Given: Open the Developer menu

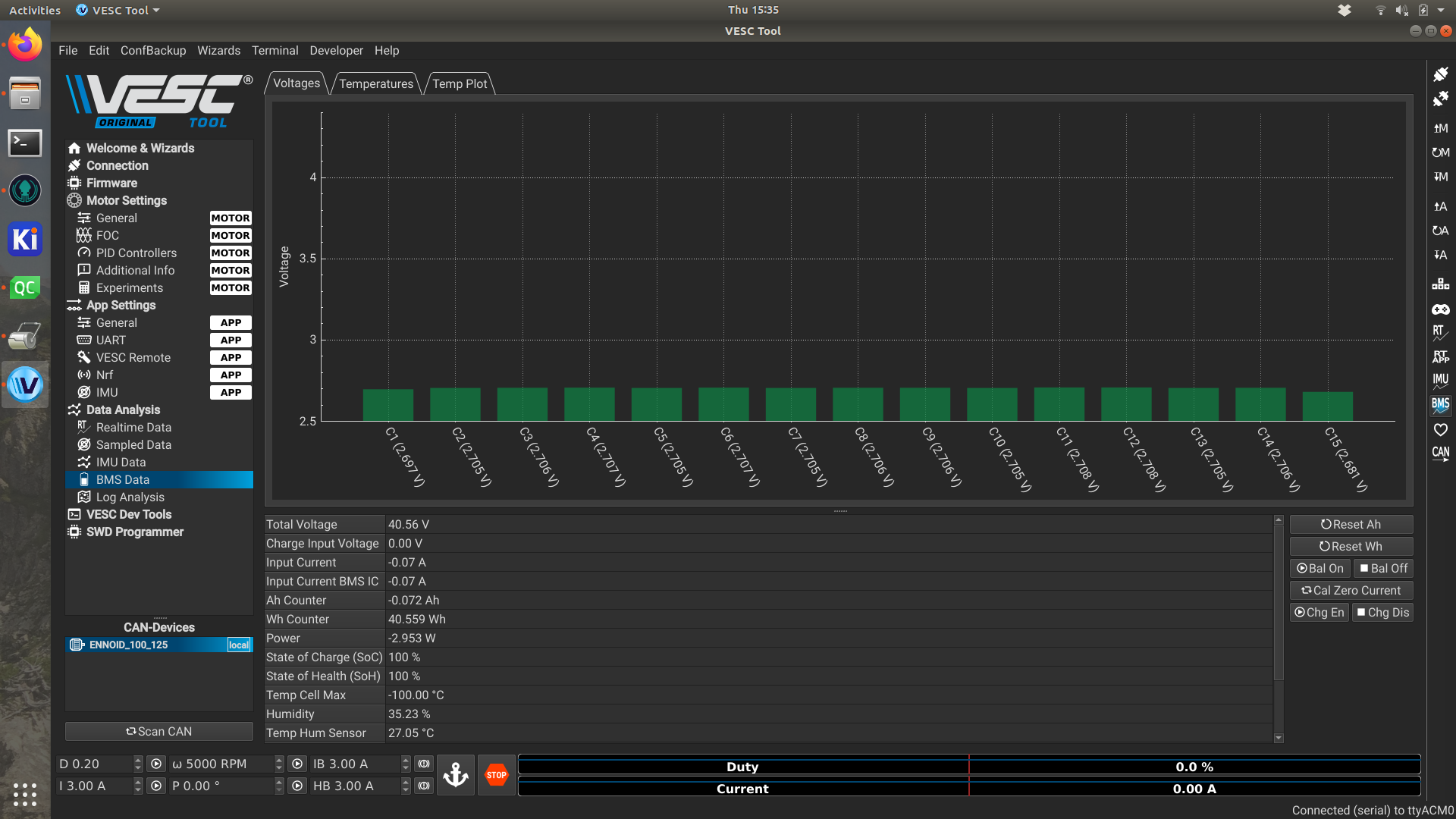Looking at the screenshot, I should (x=336, y=50).
